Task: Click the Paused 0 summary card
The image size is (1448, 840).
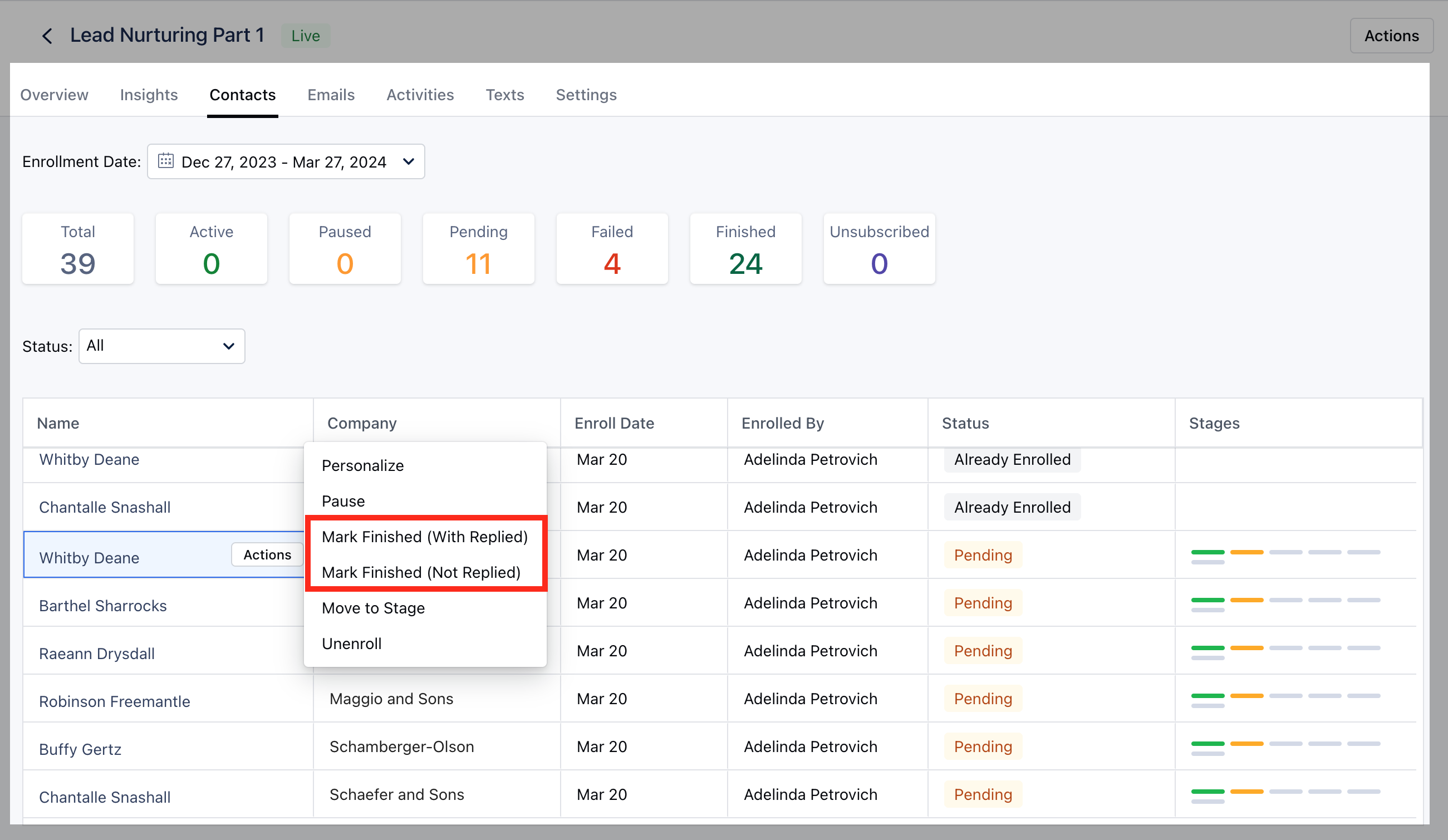Action: 345,249
